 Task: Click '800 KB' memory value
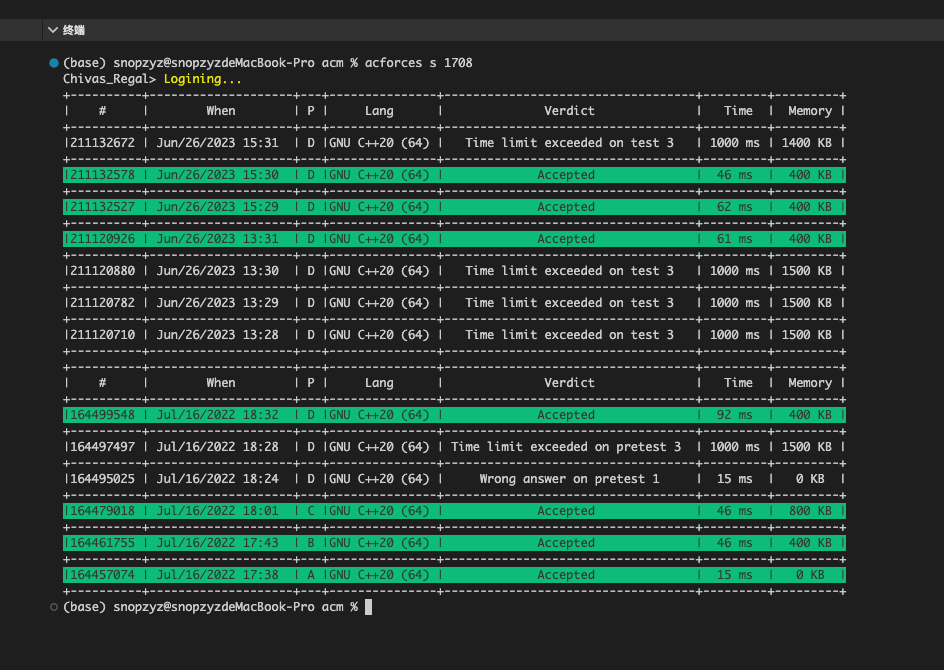pyautogui.click(x=810, y=510)
